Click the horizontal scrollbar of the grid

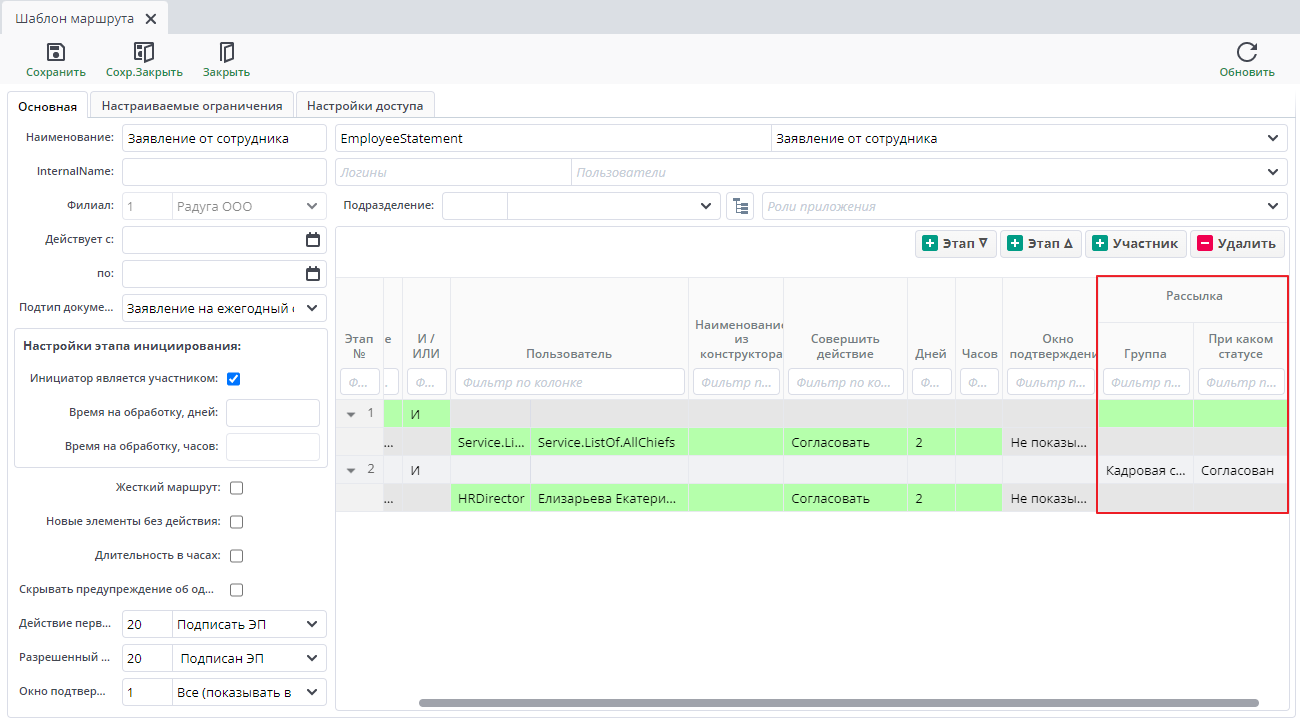pyautogui.click(x=838, y=703)
